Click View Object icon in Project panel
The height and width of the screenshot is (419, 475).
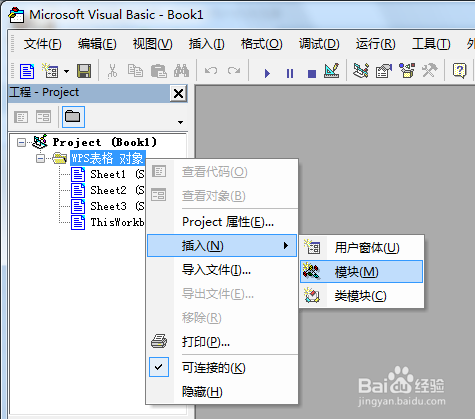(44, 117)
